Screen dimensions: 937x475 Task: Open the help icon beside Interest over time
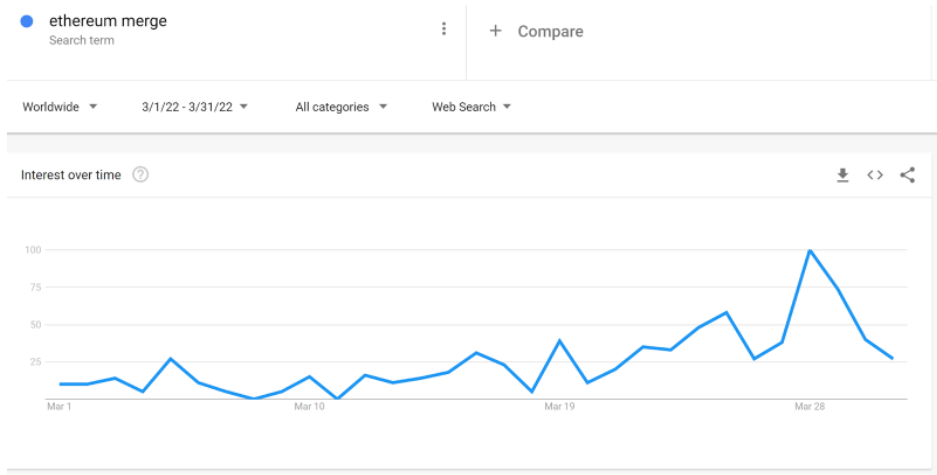tap(140, 174)
